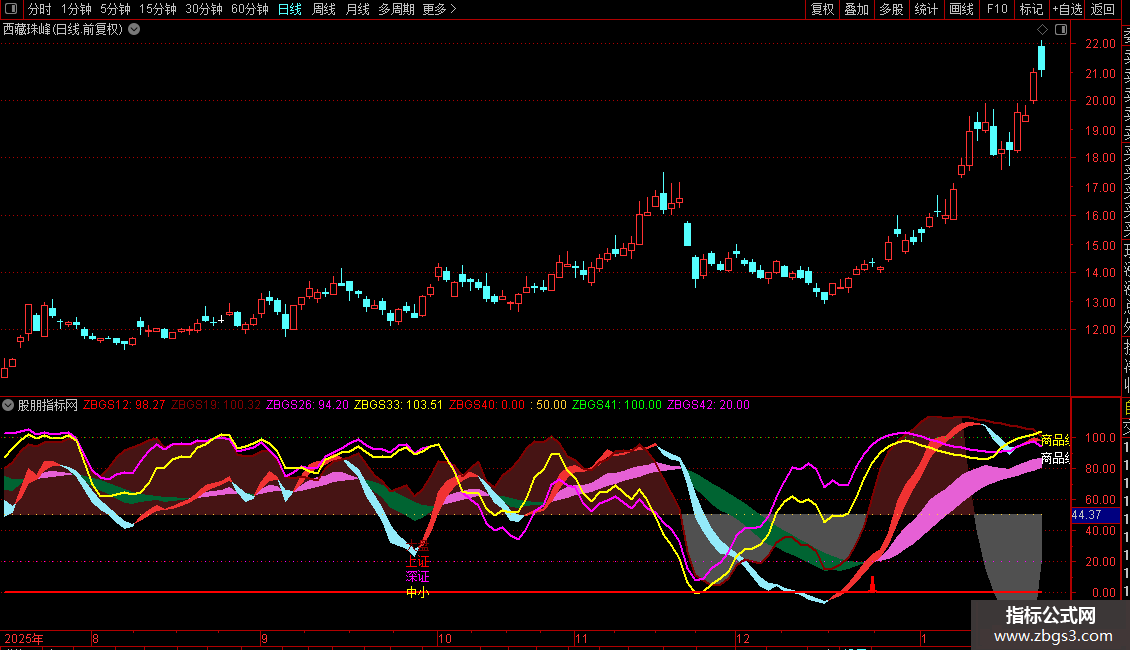This screenshot has height=650, width=1130.
Task: Switch to 分时 intraday view
Action: pos(40,9)
